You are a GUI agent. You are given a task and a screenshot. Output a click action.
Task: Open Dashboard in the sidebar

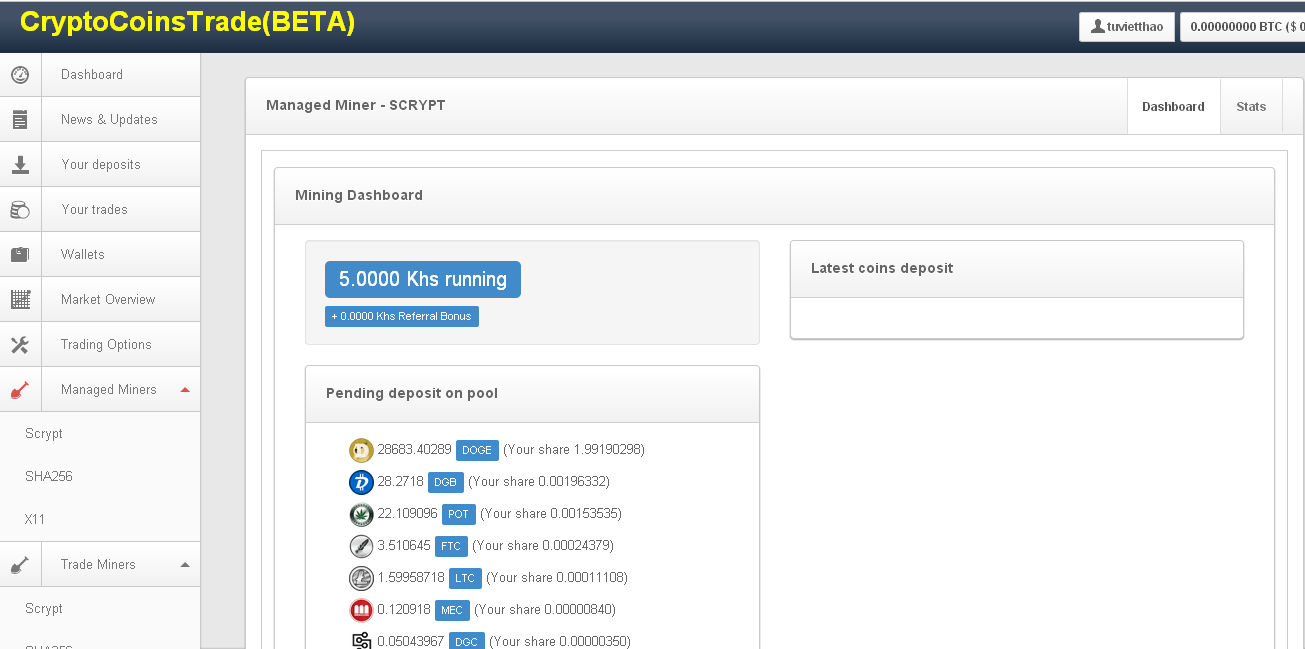[92, 75]
